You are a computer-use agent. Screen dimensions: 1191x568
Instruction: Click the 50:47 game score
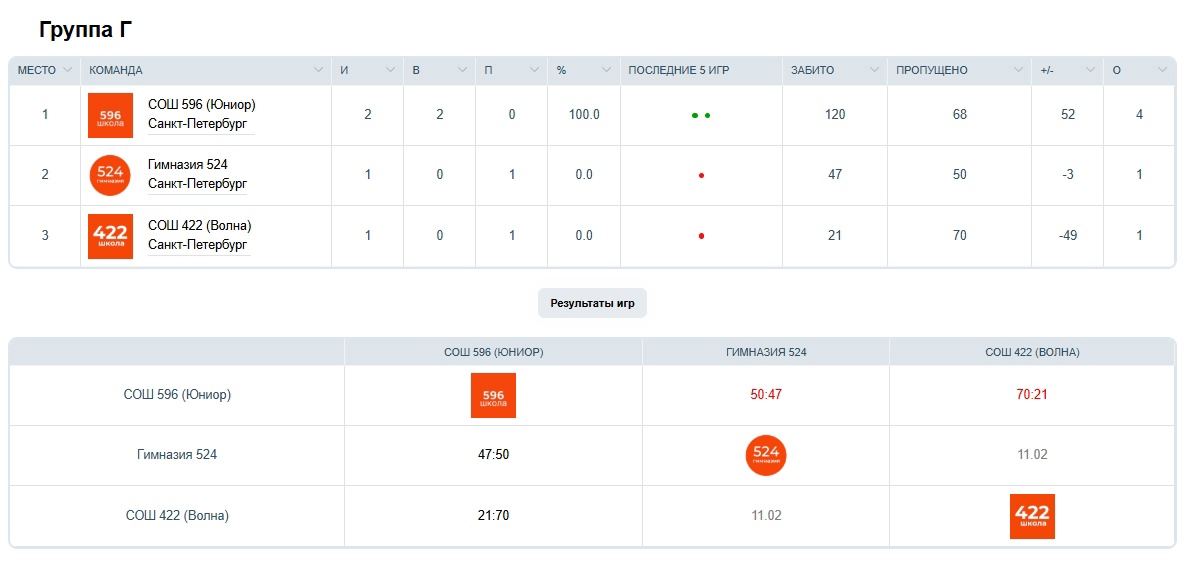[766, 395]
